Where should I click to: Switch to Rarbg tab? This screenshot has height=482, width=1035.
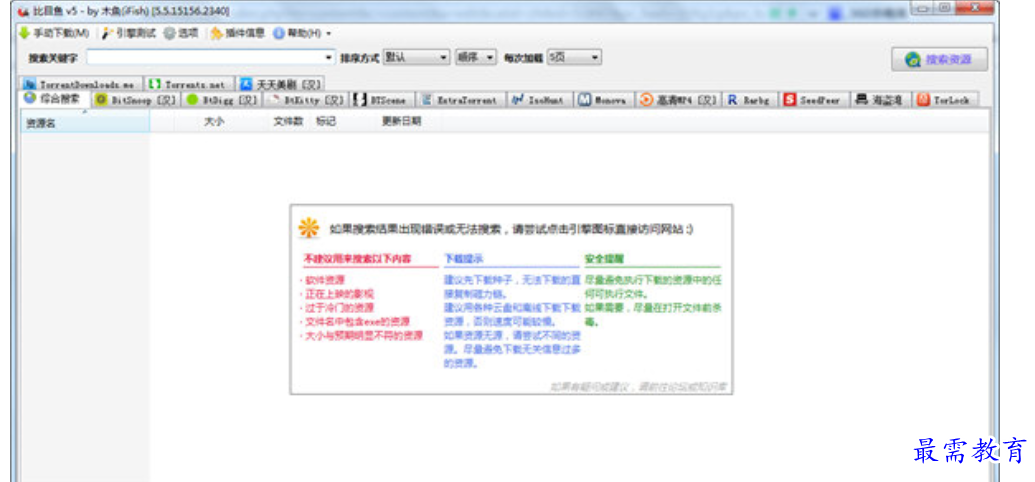click(x=750, y=100)
